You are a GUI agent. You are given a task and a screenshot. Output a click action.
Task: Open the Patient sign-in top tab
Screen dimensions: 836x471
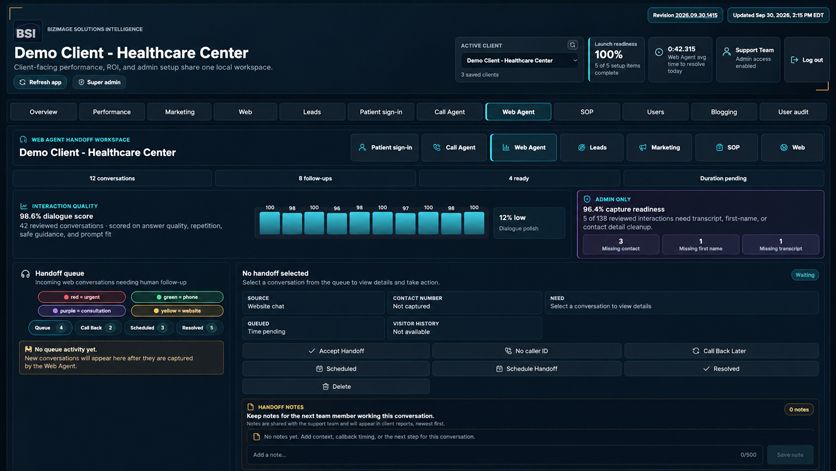(x=381, y=112)
